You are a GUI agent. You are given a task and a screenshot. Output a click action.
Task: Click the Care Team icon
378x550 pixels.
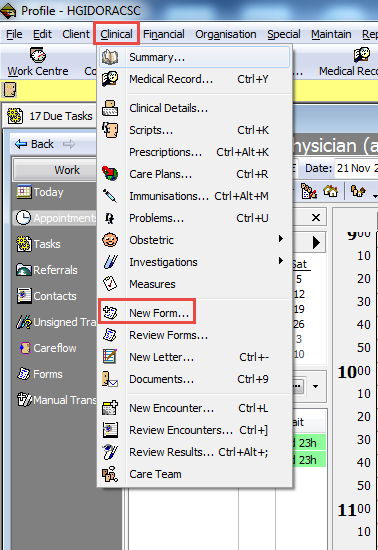110,474
